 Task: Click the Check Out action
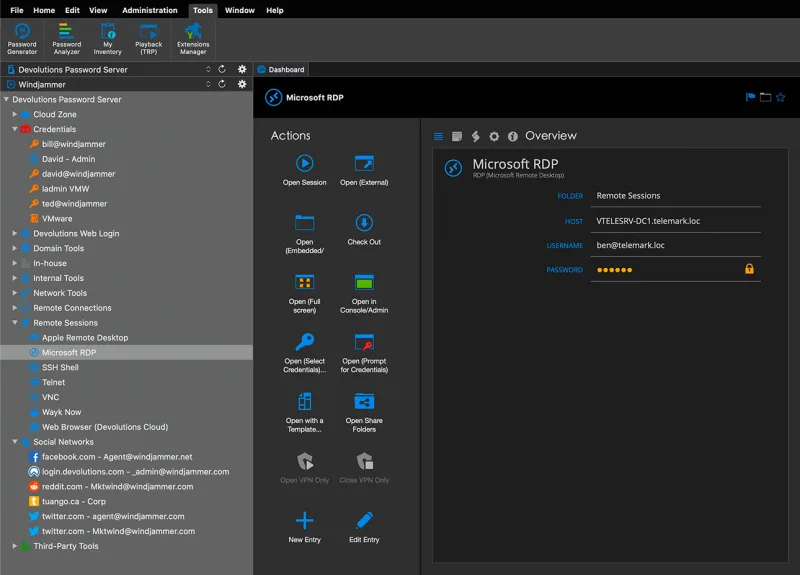pos(364,230)
